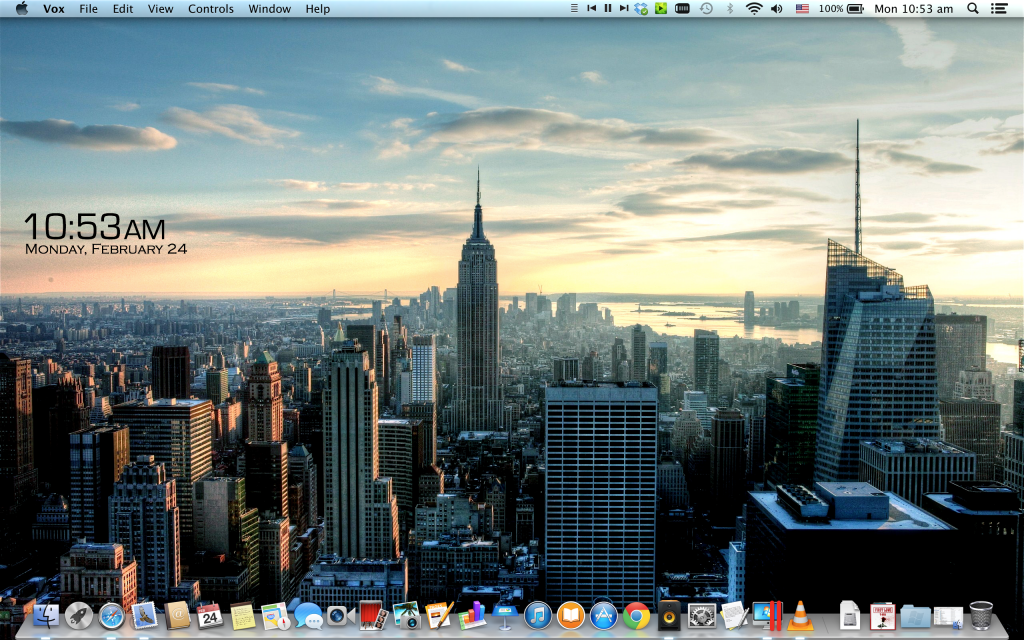
Task: Open Google Chrome in the Dock
Action: click(636, 615)
